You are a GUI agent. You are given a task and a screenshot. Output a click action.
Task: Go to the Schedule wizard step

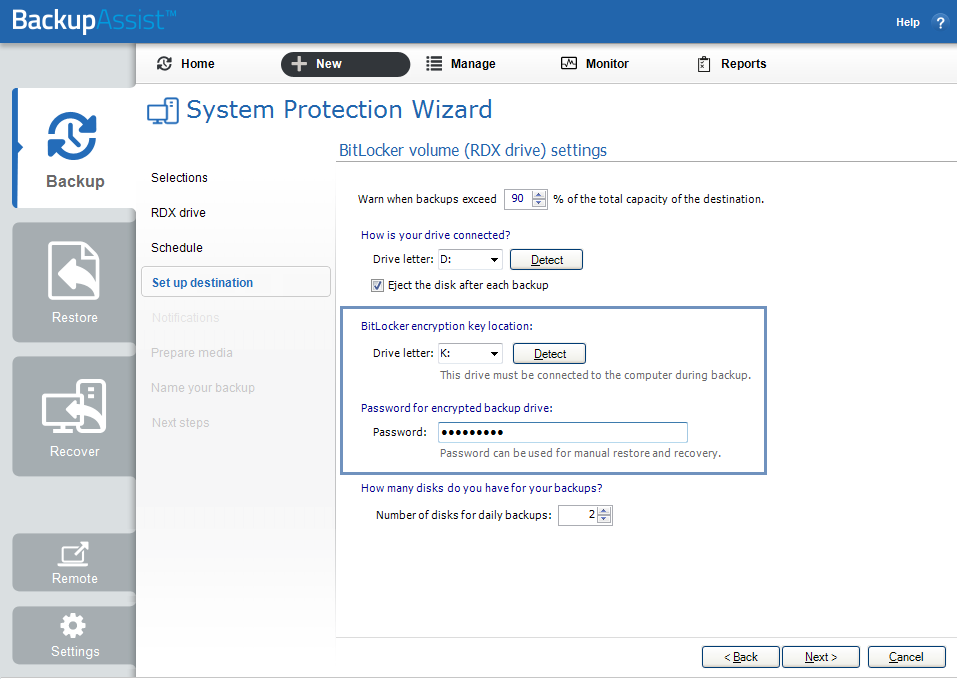click(x=177, y=248)
